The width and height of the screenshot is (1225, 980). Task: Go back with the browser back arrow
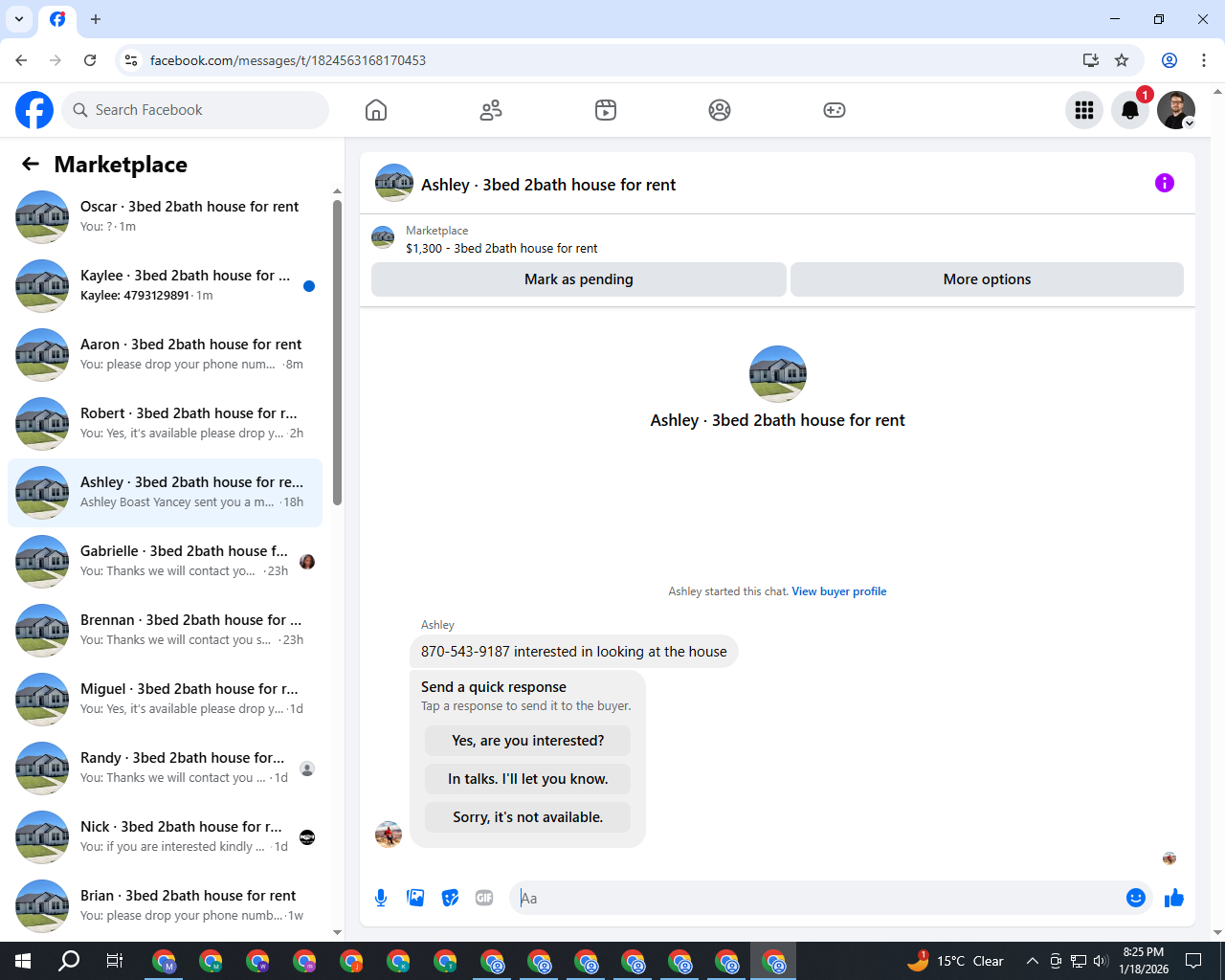[x=21, y=60]
